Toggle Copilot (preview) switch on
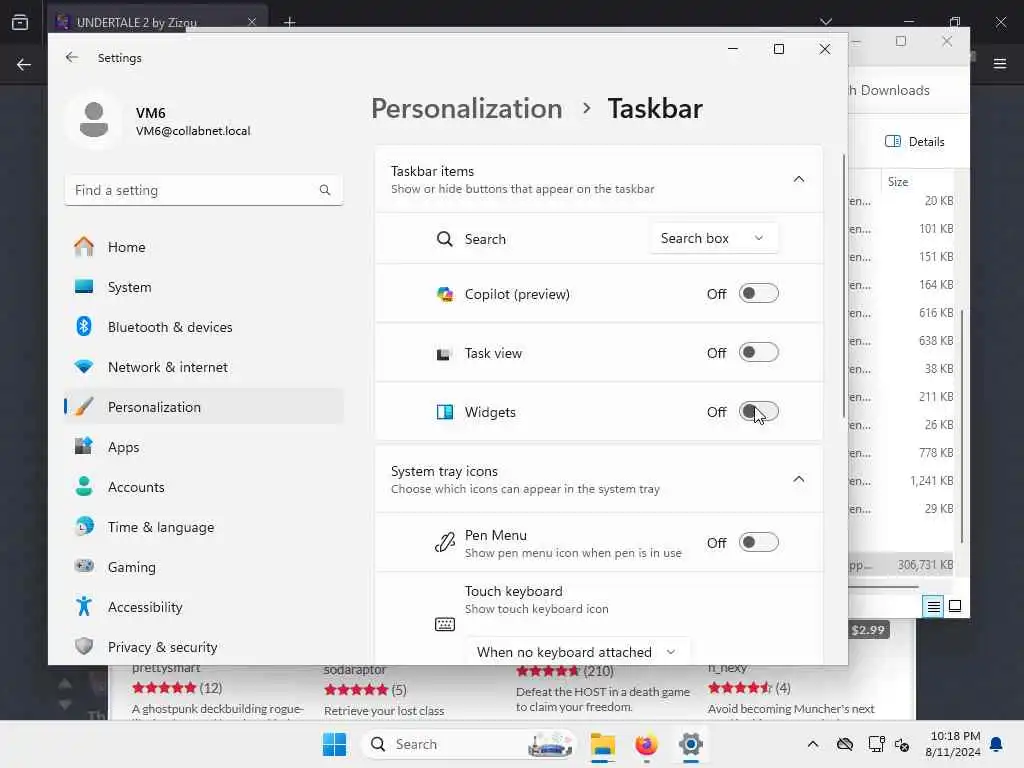The width and height of the screenshot is (1024, 768). coord(758,293)
